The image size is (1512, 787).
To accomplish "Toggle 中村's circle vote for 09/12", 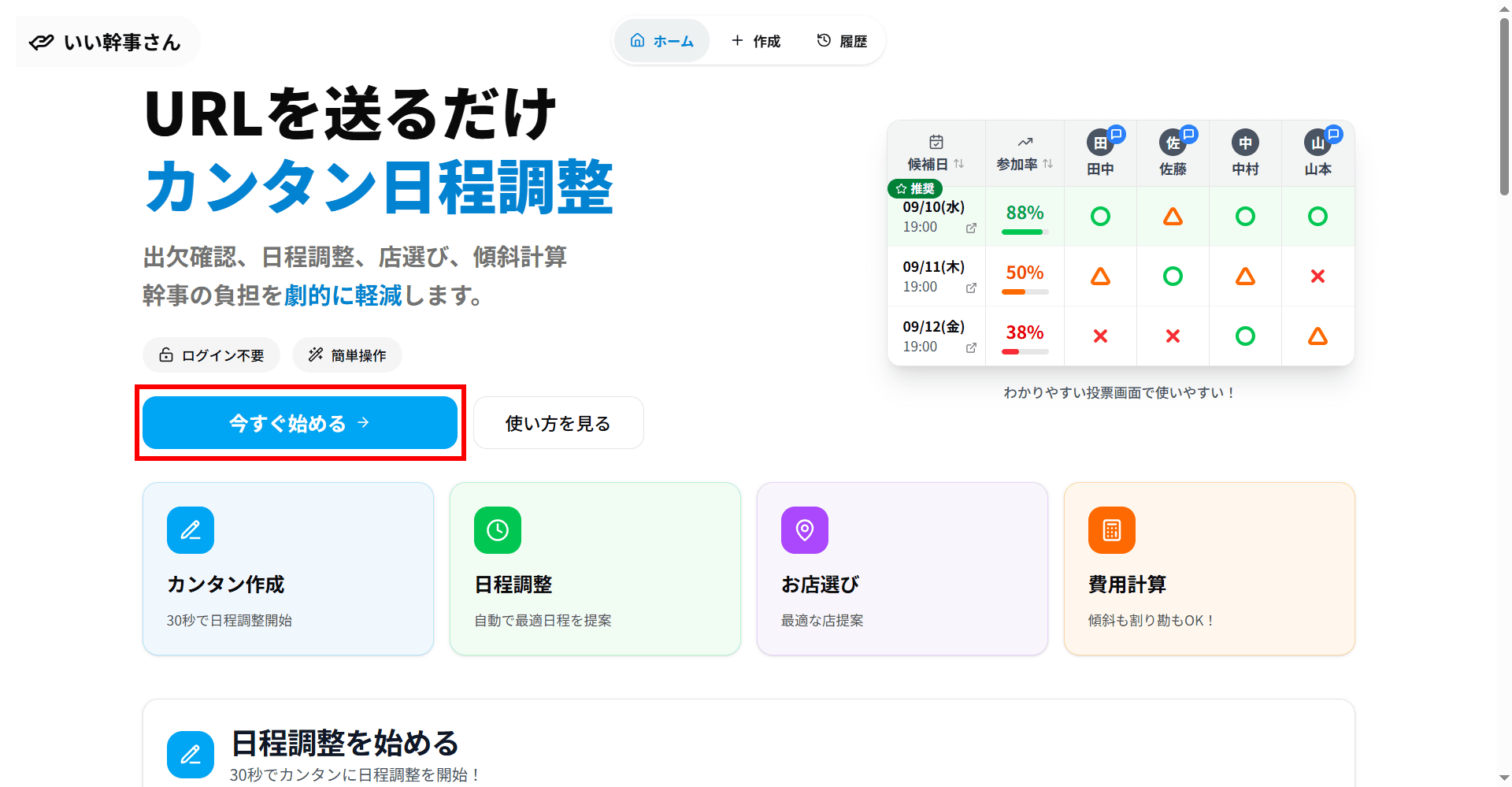I will (x=1245, y=336).
